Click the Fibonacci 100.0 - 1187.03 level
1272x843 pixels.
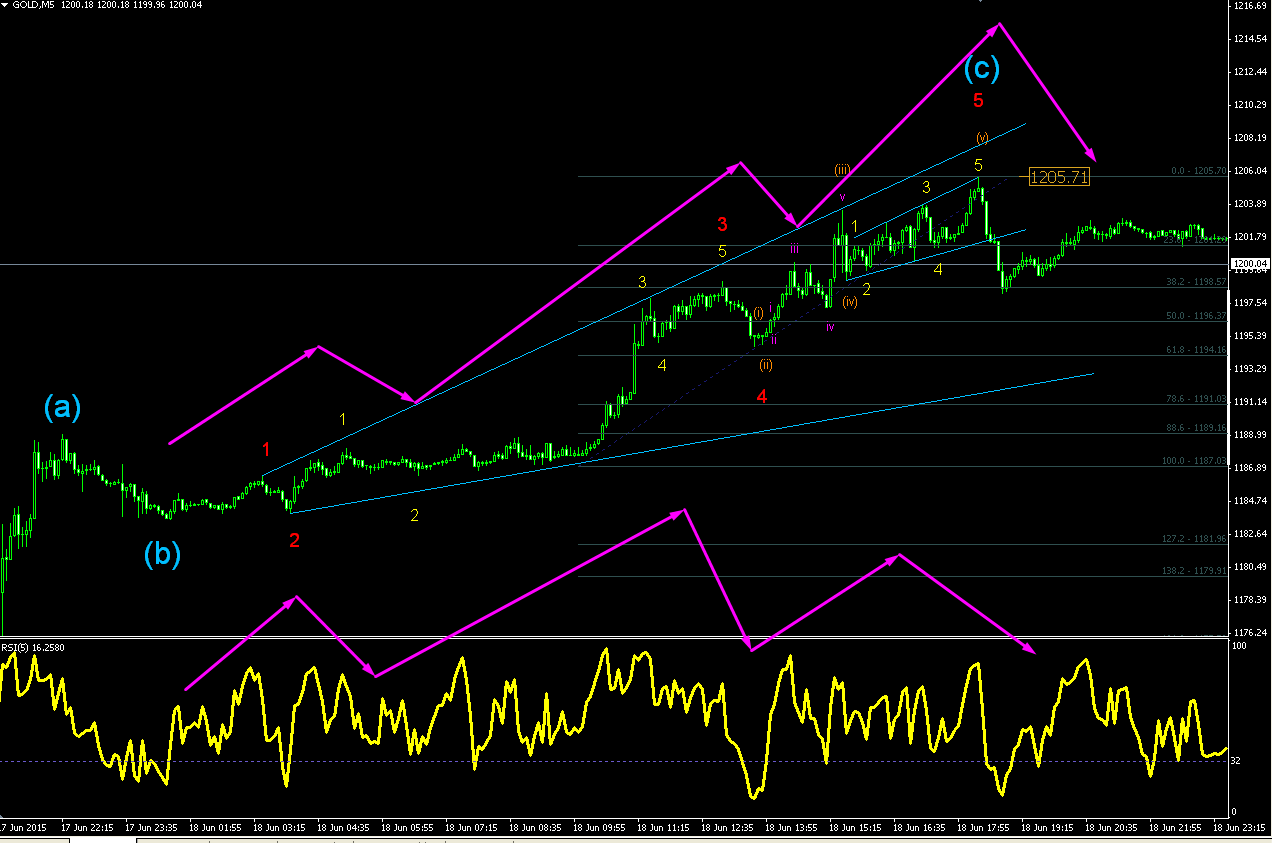tap(1196, 461)
